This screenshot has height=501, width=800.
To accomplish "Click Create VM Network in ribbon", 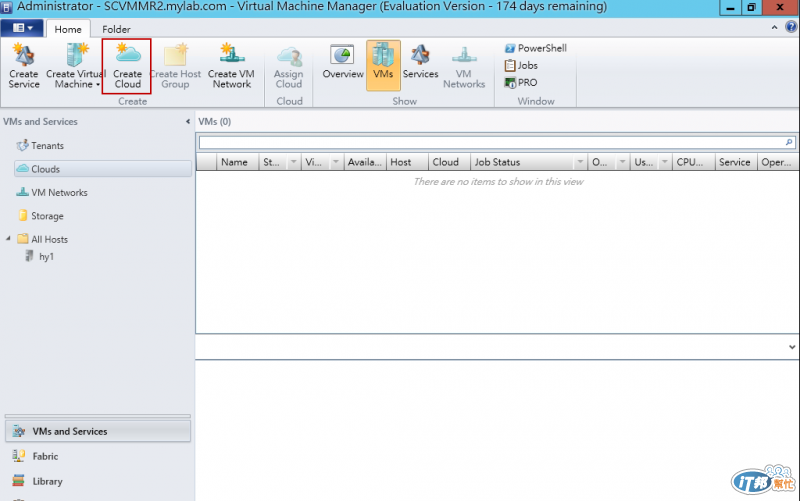I will [231, 66].
